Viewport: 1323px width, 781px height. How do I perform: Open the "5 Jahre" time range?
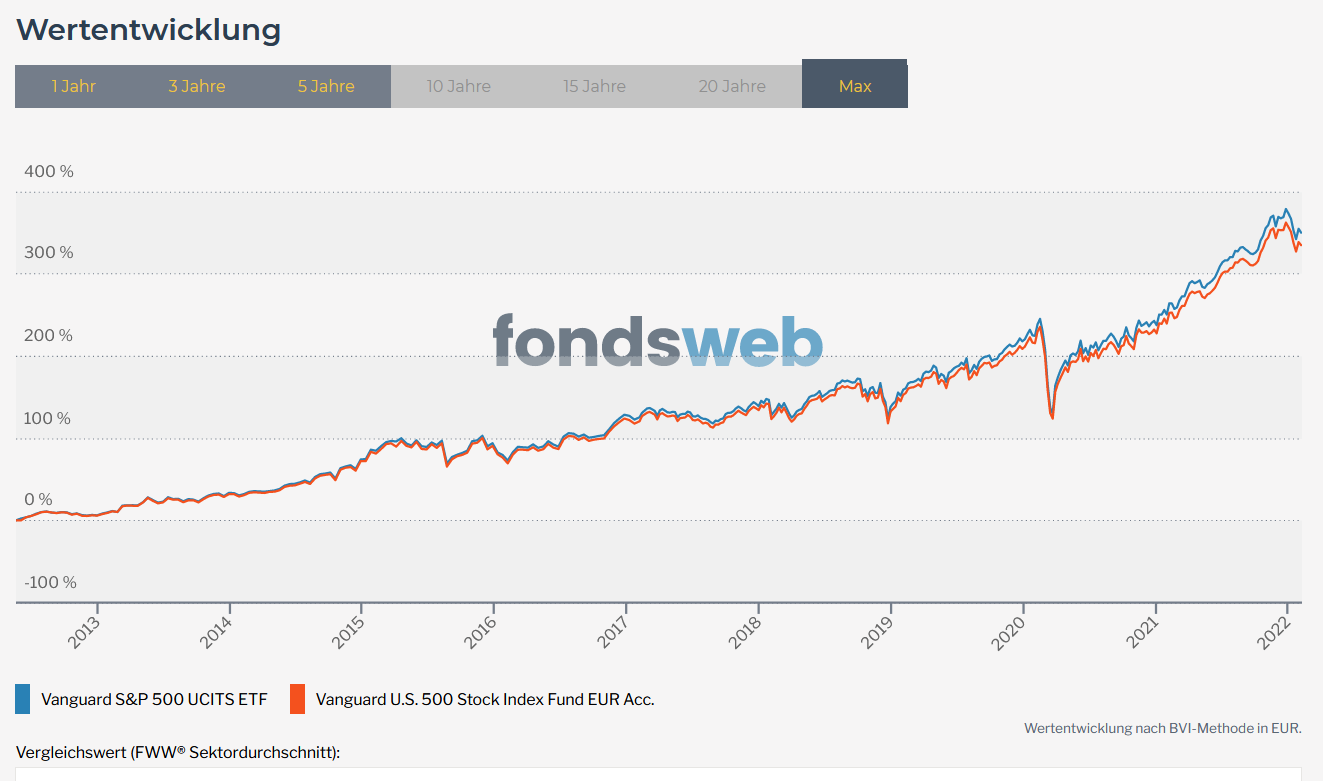click(x=325, y=86)
